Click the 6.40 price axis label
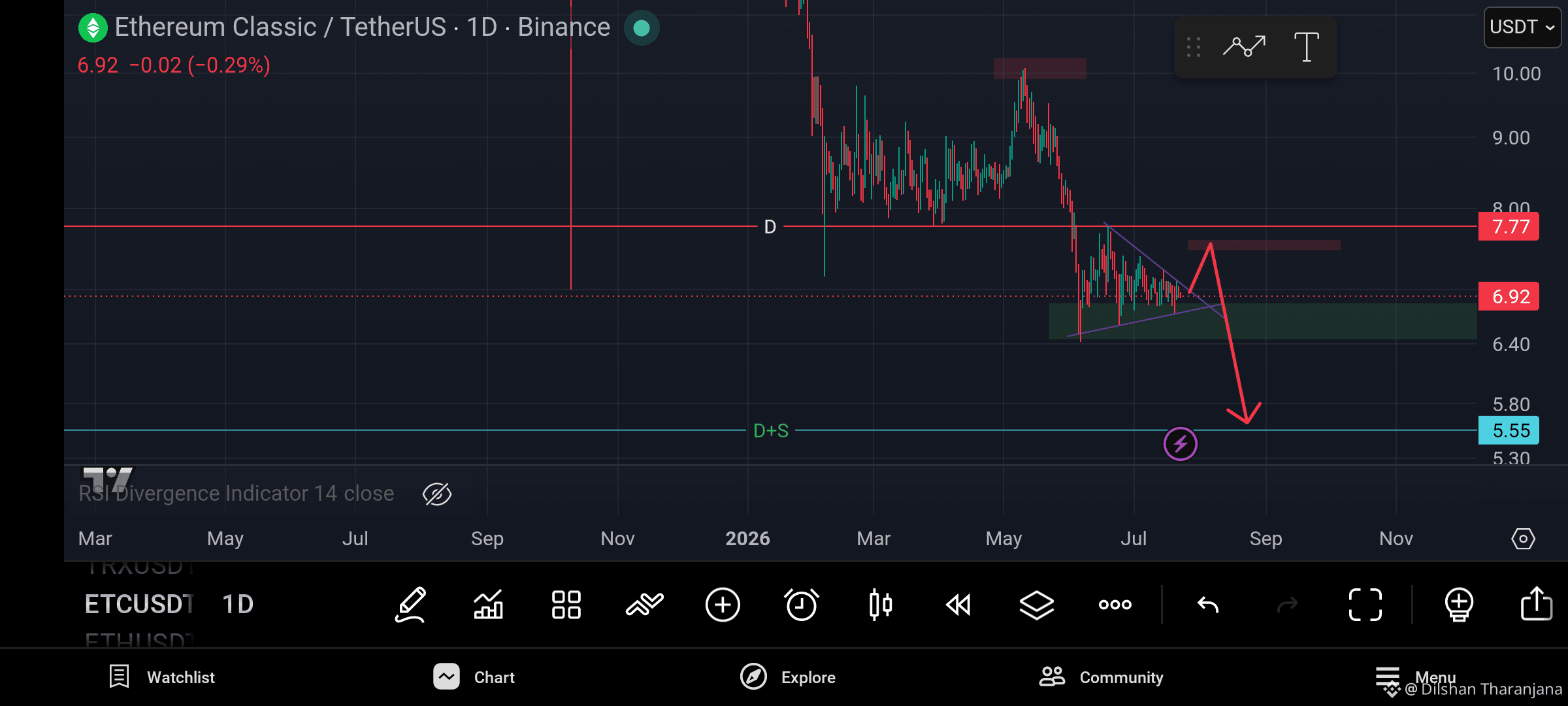1568x706 pixels. 1511,345
